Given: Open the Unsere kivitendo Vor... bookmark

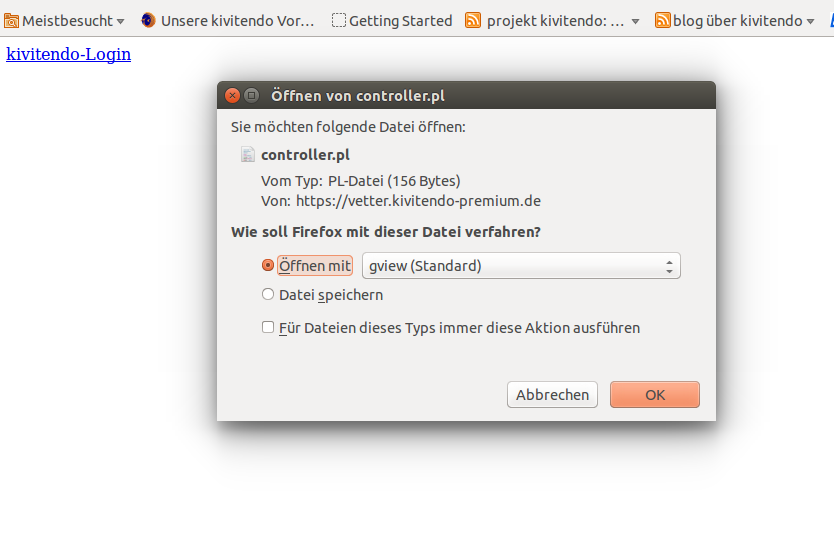Looking at the screenshot, I should (x=237, y=21).
